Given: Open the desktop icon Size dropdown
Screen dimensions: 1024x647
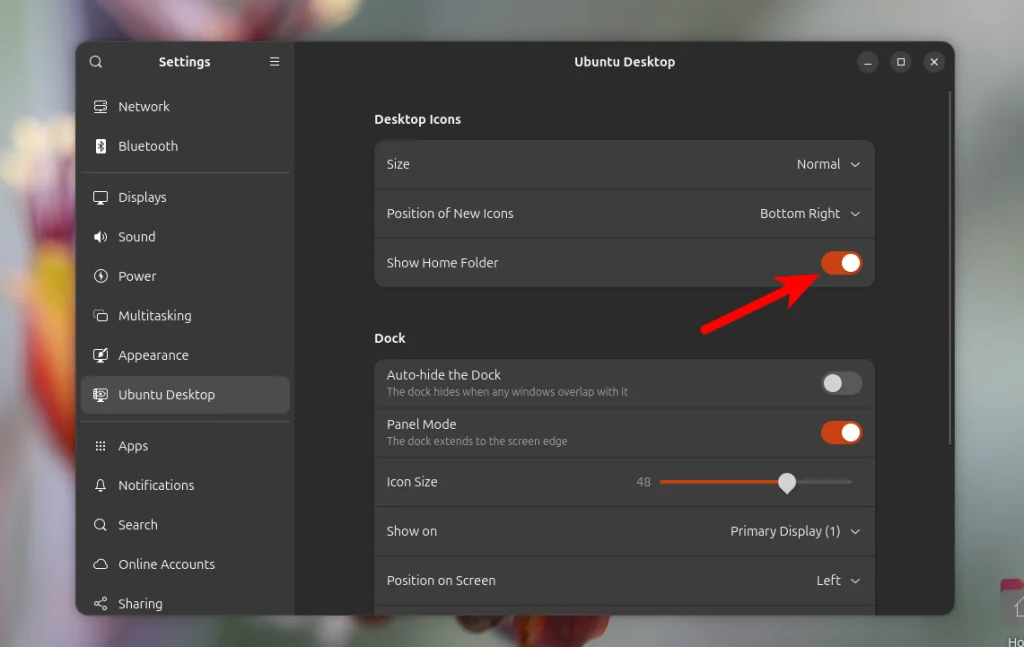Looking at the screenshot, I should tap(828, 164).
